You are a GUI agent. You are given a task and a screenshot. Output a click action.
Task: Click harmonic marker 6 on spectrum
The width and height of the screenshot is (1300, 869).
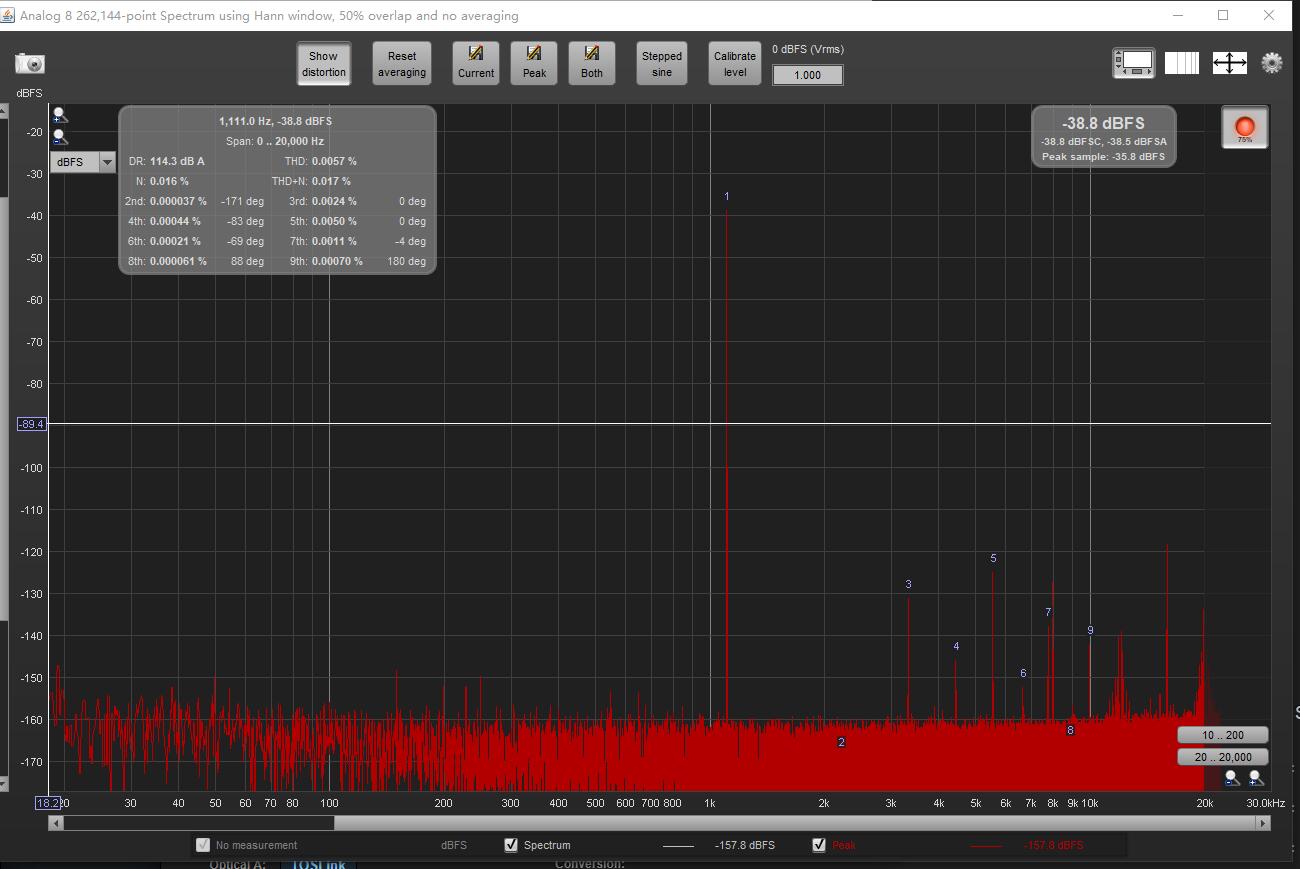1023,673
